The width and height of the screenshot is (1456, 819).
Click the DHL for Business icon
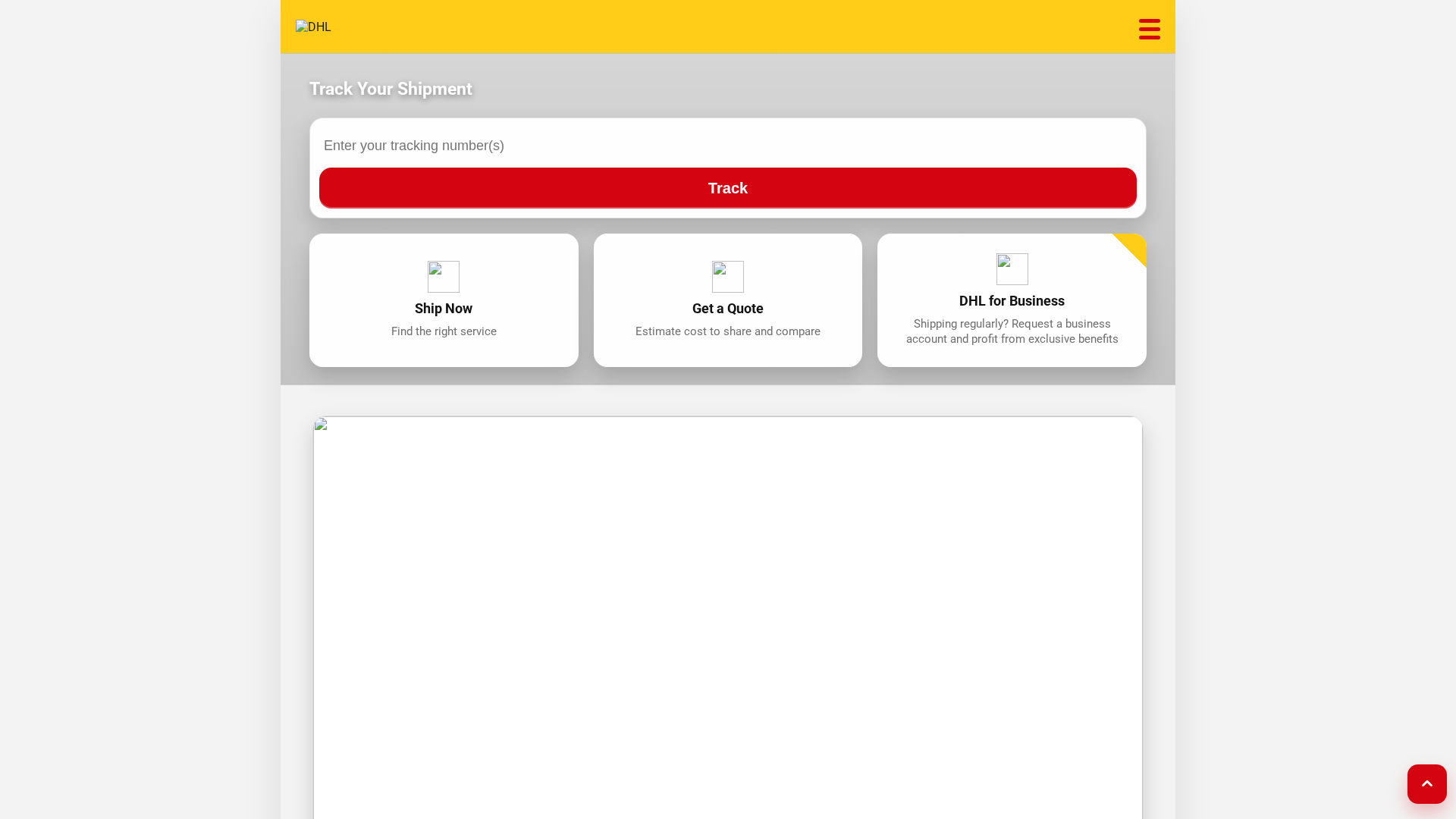(x=1012, y=269)
